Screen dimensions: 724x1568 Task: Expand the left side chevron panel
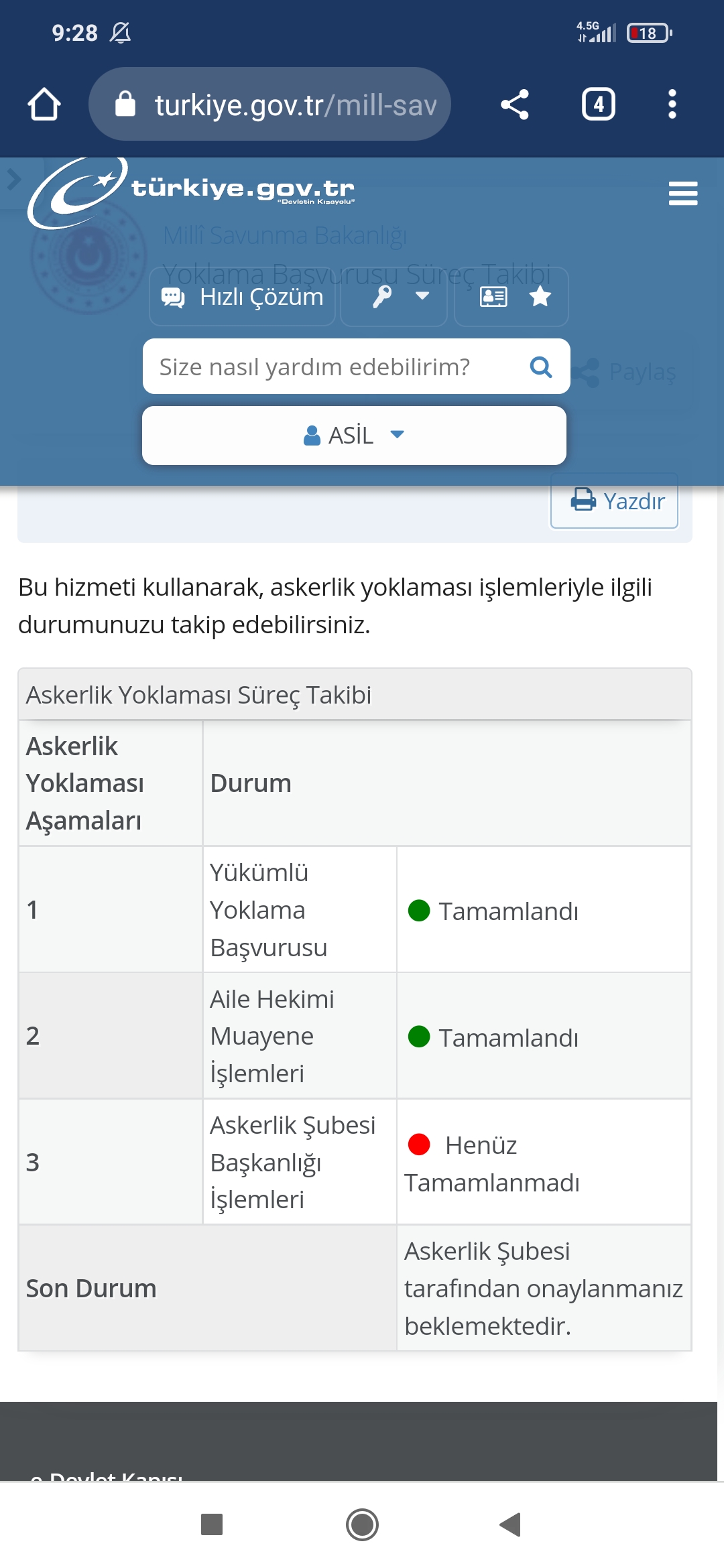[x=14, y=180]
